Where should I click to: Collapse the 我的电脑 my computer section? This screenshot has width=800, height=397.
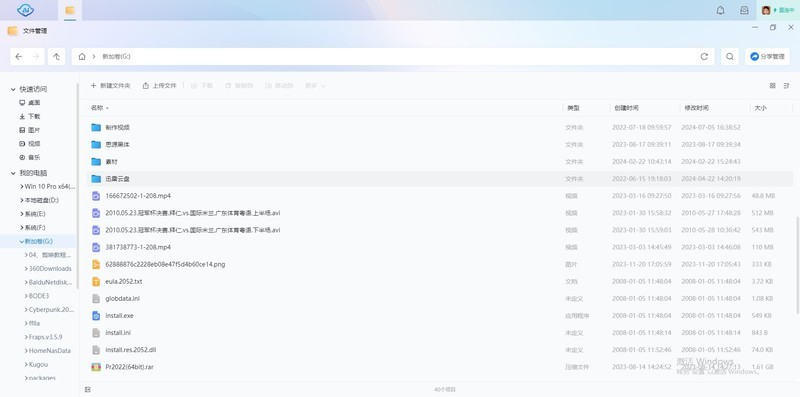(x=13, y=173)
